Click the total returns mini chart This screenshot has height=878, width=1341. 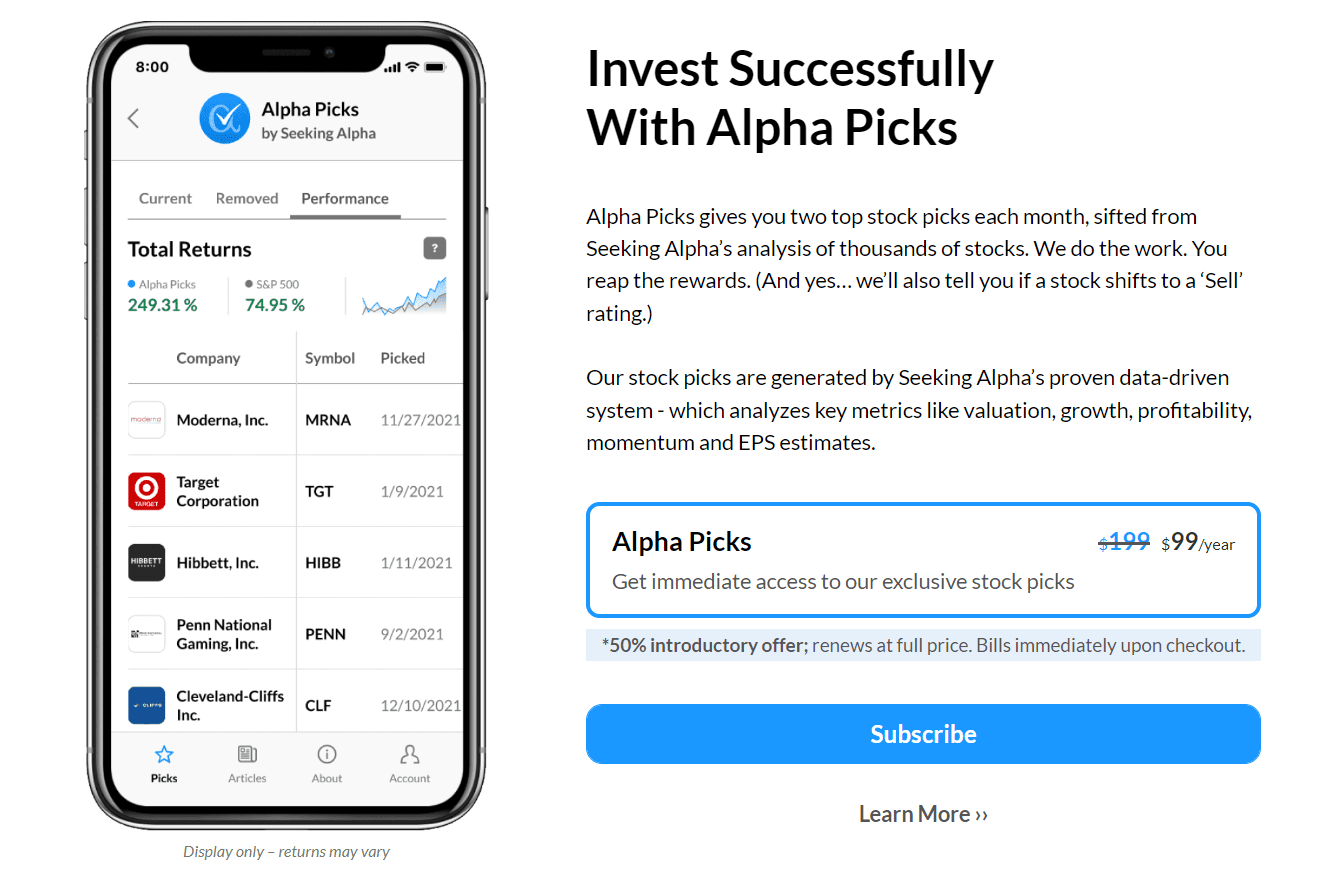[x=404, y=296]
